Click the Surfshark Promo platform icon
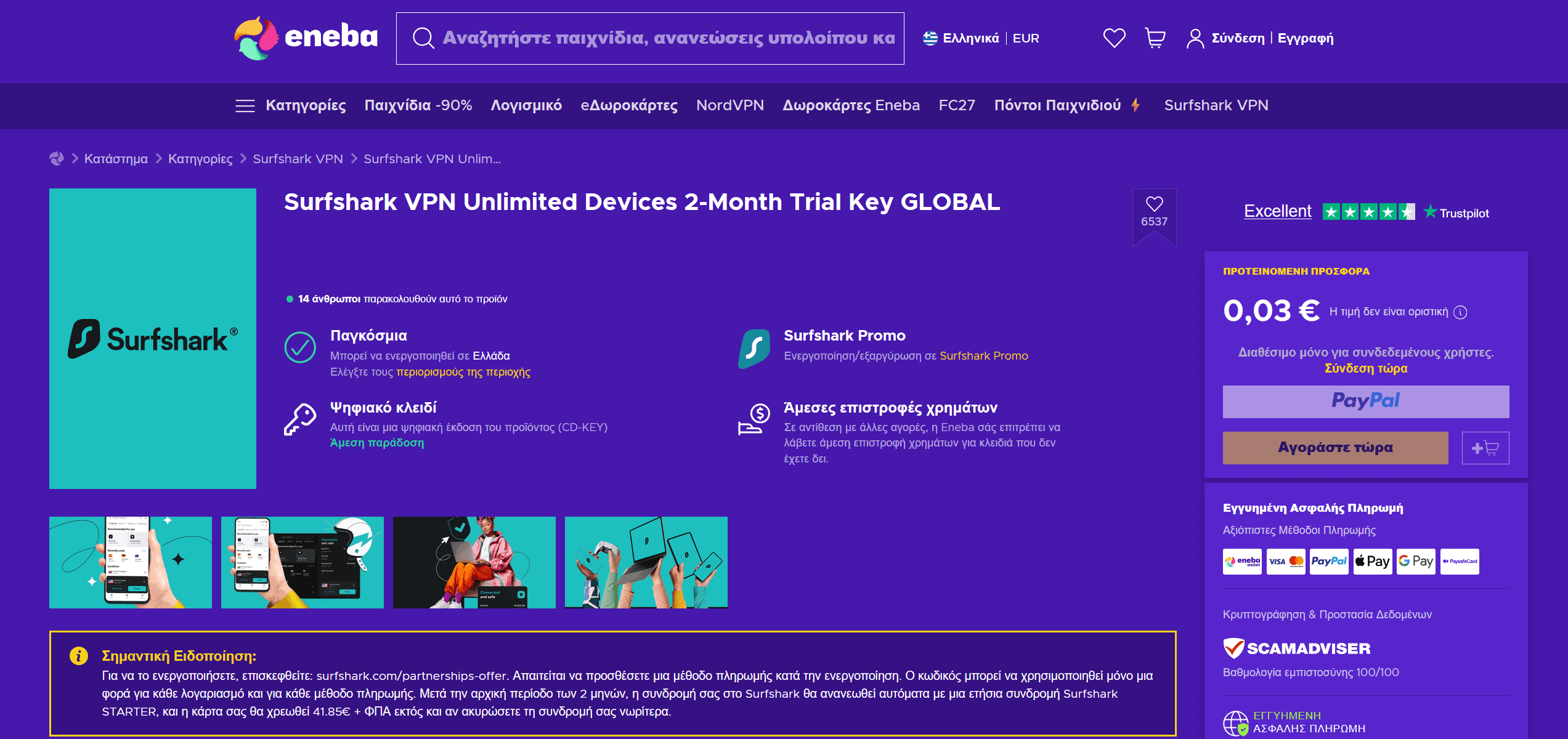This screenshot has width=1568, height=739. pos(754,349)
